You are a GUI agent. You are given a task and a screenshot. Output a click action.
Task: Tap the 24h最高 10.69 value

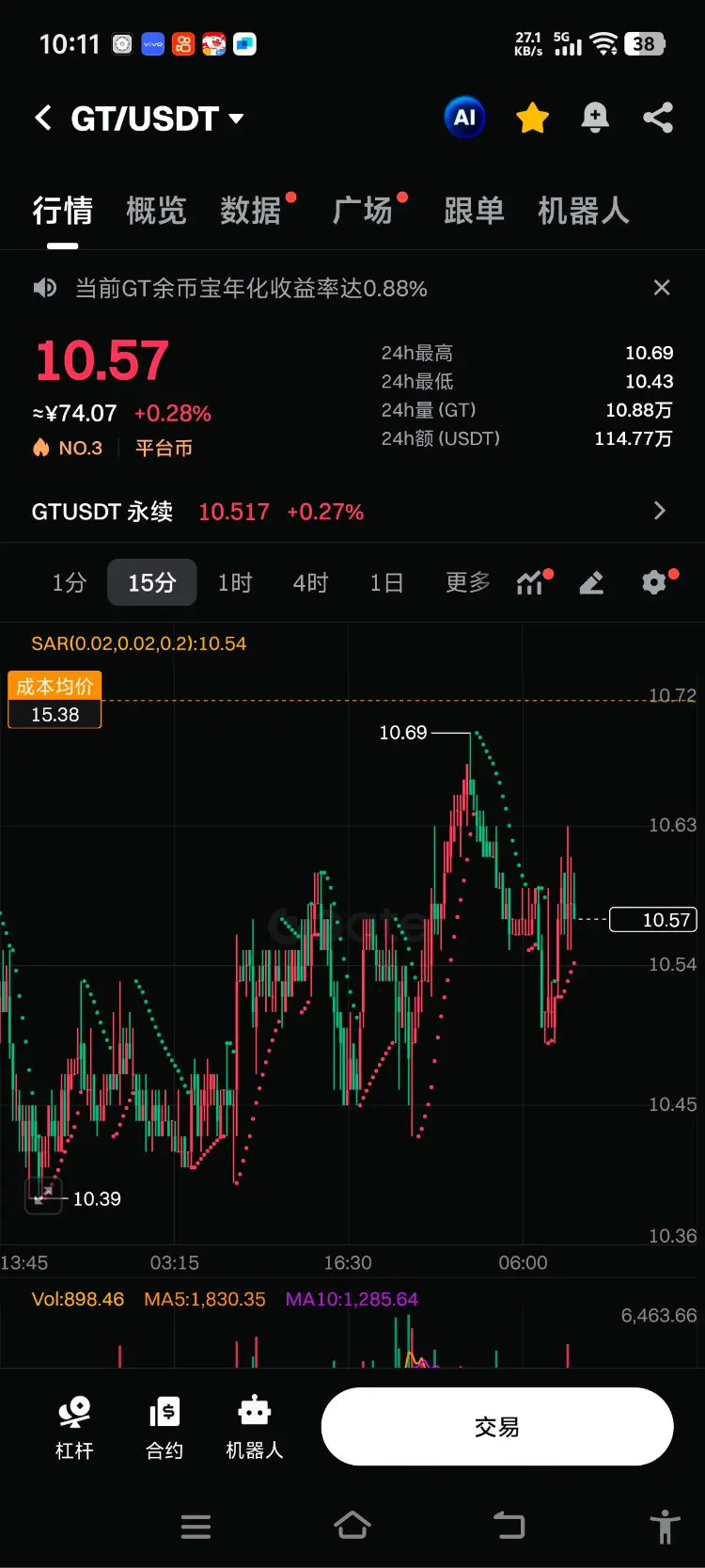tap(649, 353)
